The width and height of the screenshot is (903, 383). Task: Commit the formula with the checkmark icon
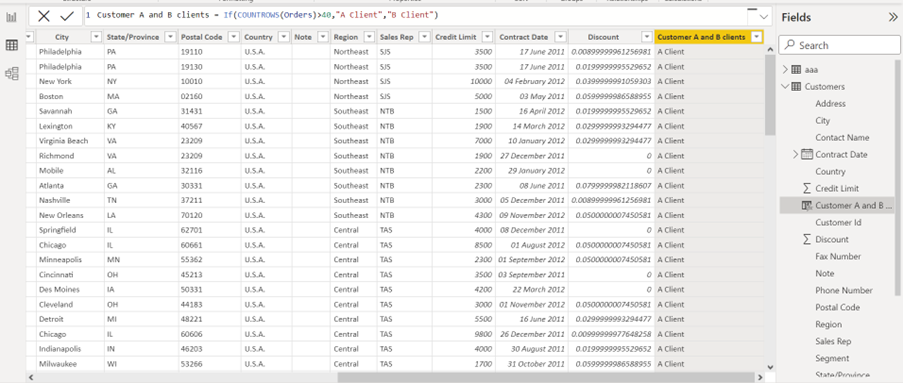67,16
